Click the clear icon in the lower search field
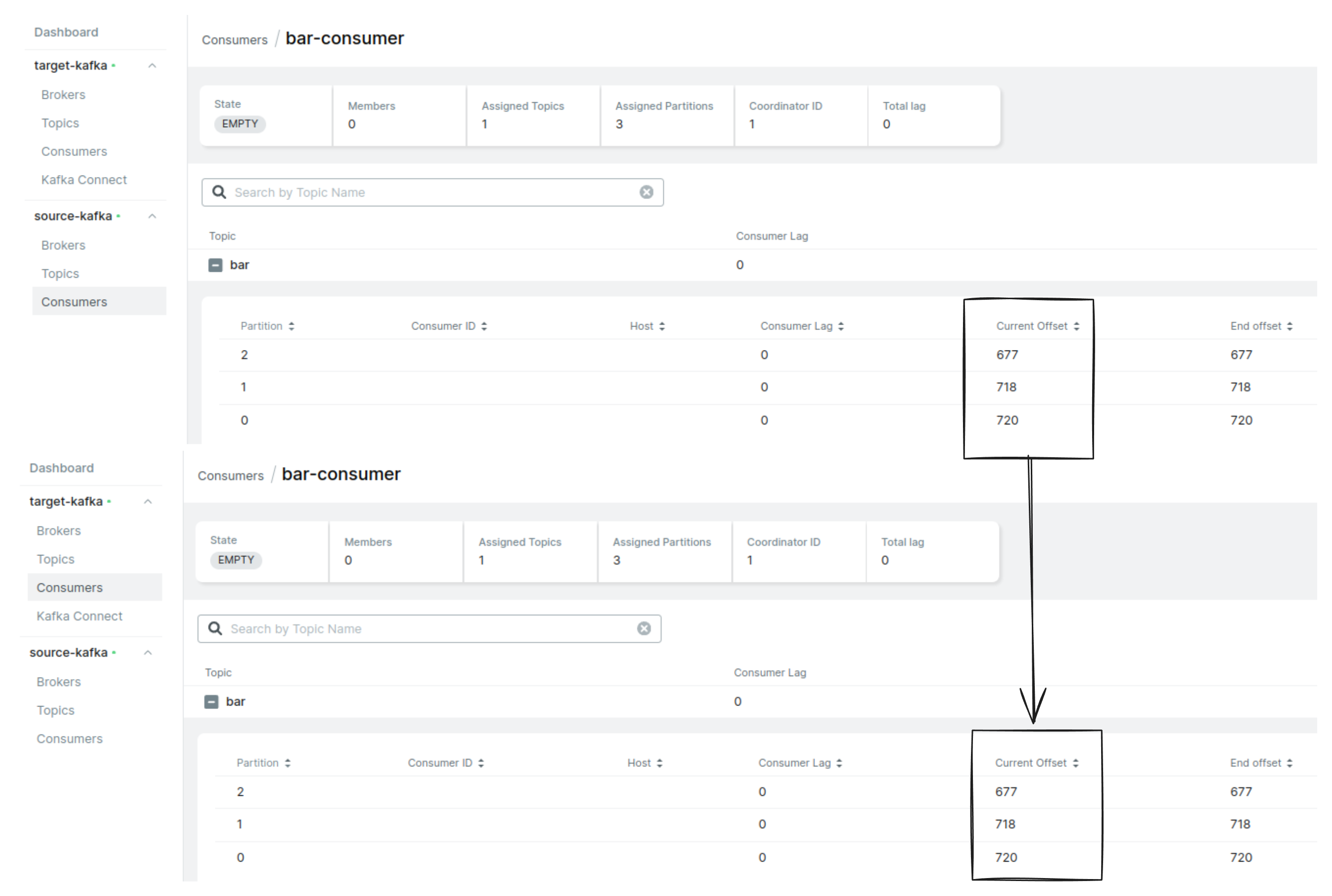The width and height of the screenshot is (1332, 896). coord(644,628)
